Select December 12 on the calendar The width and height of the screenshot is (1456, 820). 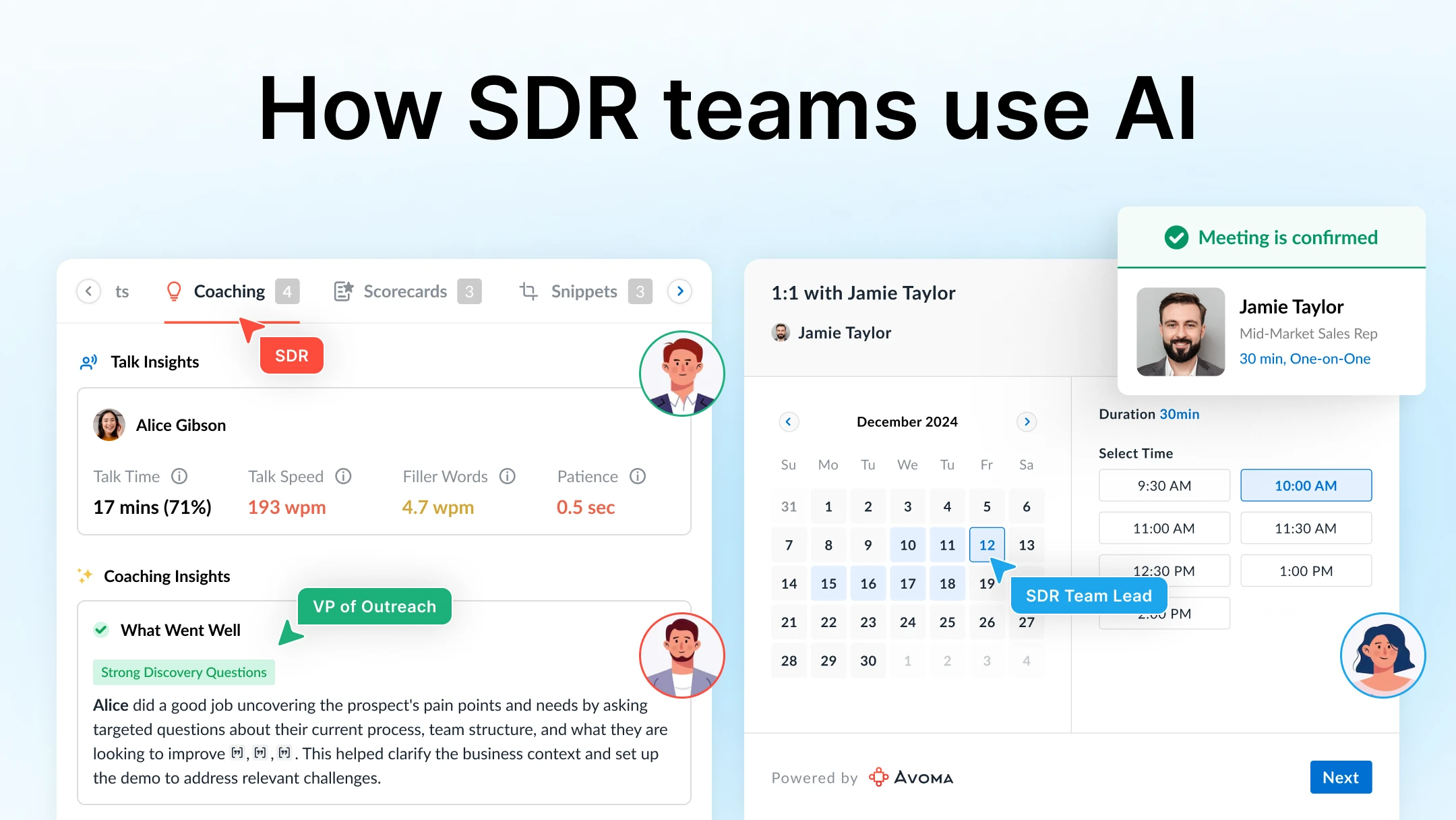[x=987, y=545]
